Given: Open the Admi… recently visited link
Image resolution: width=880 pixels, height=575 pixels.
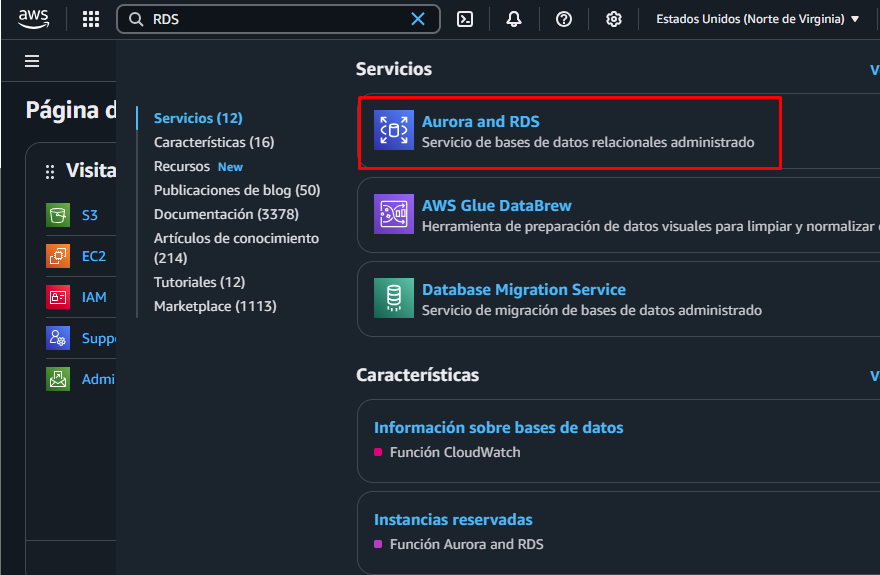Looking at the screenshot, I should (98, 379).
